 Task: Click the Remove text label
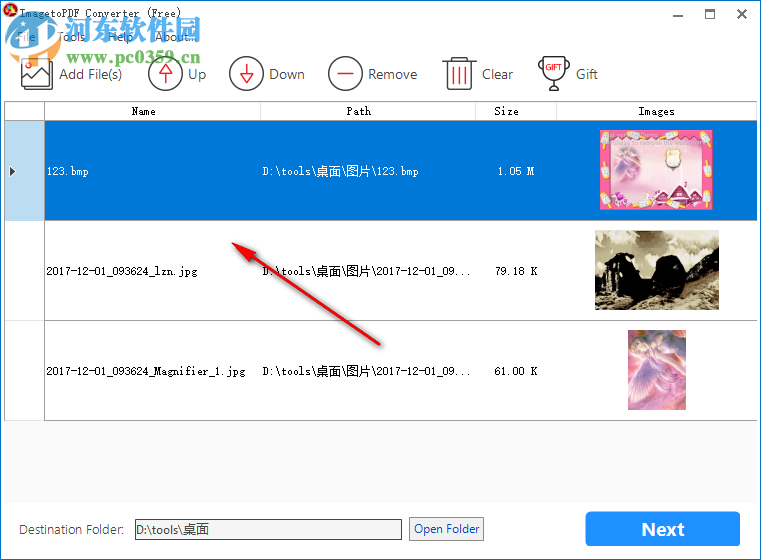(392, 74)
